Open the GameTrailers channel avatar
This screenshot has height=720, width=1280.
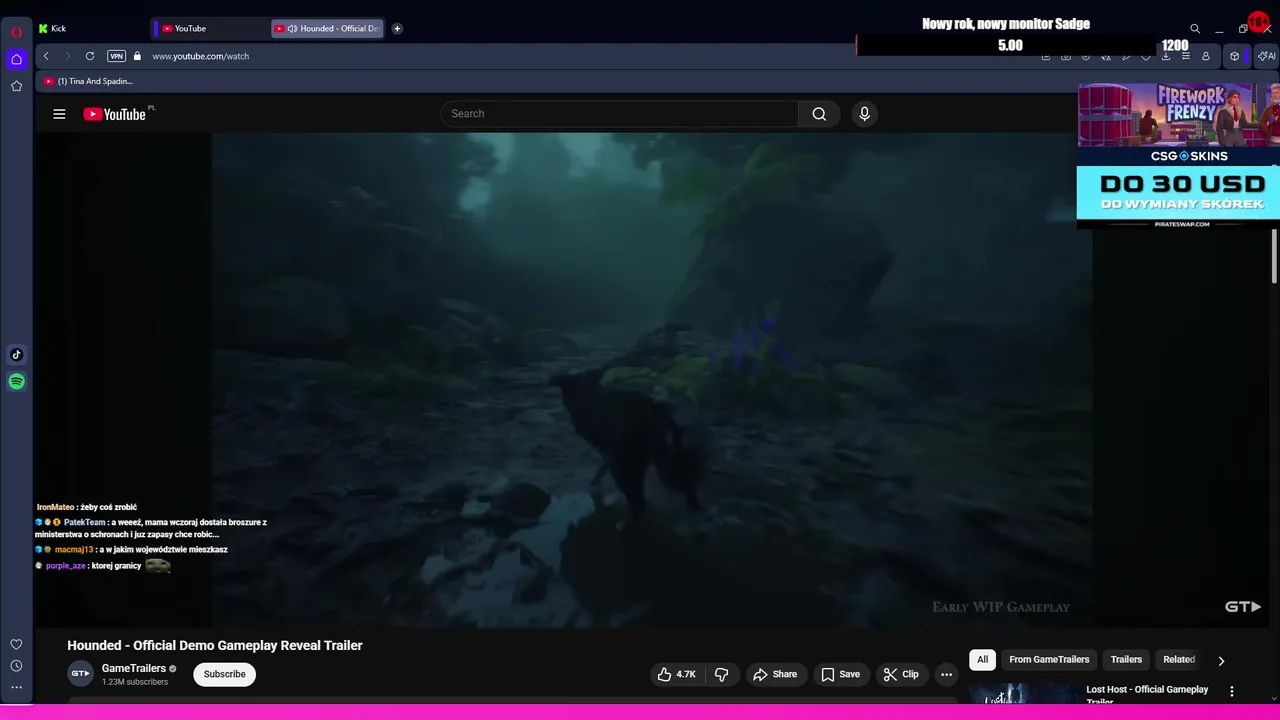coord(80,674)
